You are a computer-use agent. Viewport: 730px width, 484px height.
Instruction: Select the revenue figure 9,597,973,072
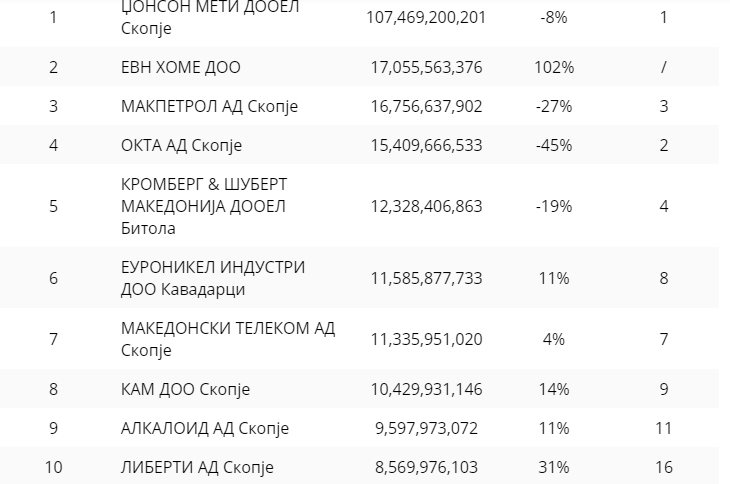(x=426, y=428)
